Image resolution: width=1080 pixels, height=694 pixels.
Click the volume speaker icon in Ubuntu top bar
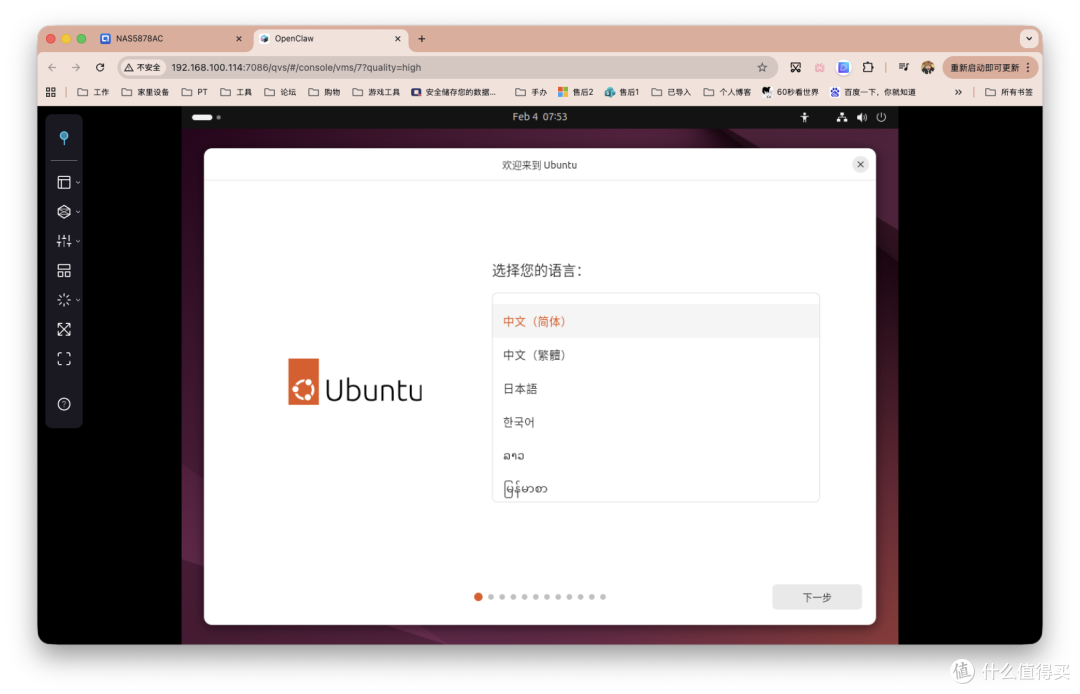pos(862,117)
